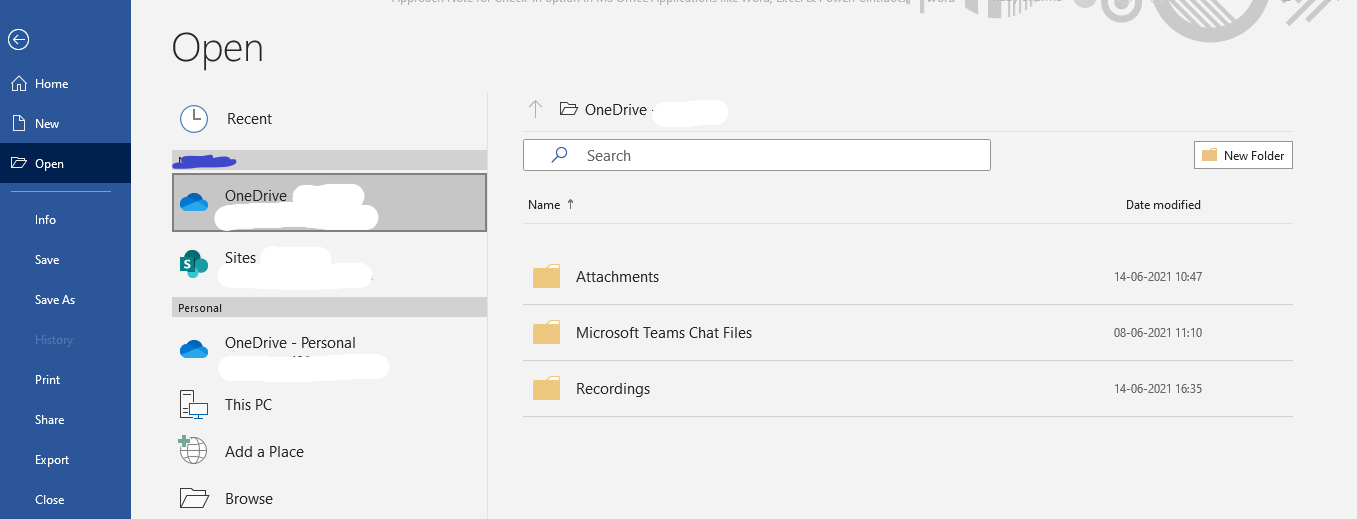
Task: Click the Add a Place globe icon
Action: 193,451
